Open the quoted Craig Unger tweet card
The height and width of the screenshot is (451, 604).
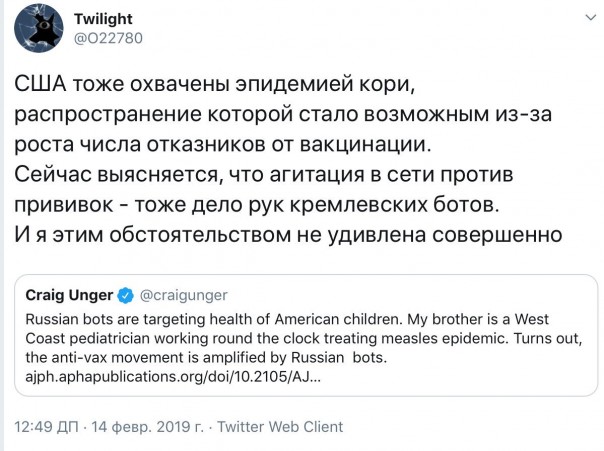[x=301, y=337]
